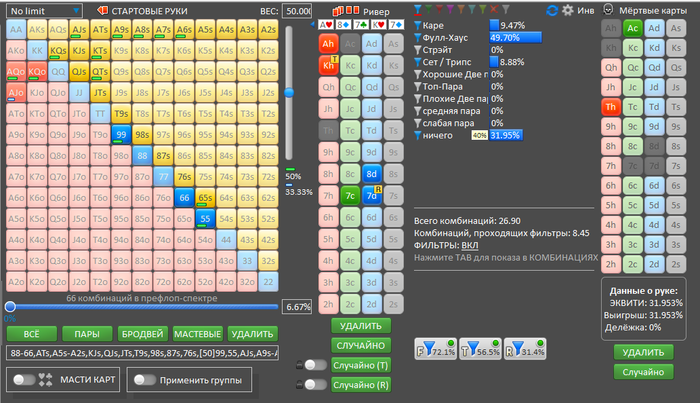Select the KK cell in the hand matrix
Viewport: 700px width, 403px height.
point(37,50)
